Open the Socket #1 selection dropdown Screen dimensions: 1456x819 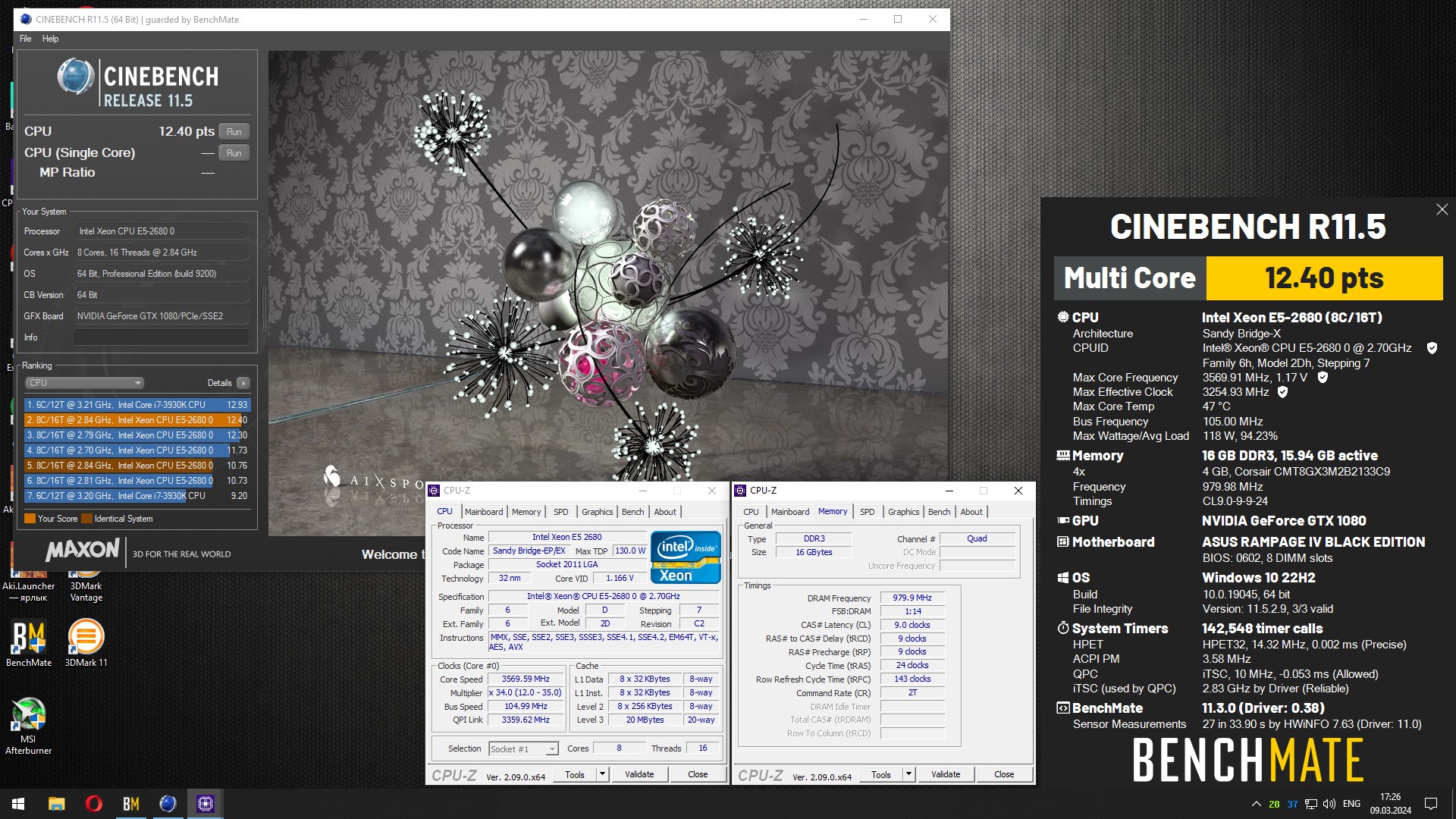523,748
